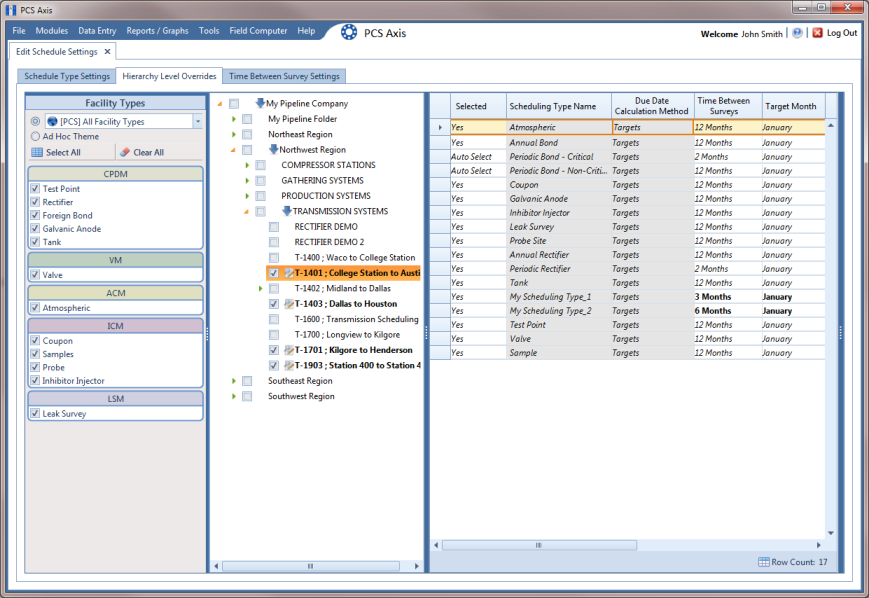This screenshot has height=598, width=869.
Task: Click the override icon on T-1401 row
Action: 289,273
